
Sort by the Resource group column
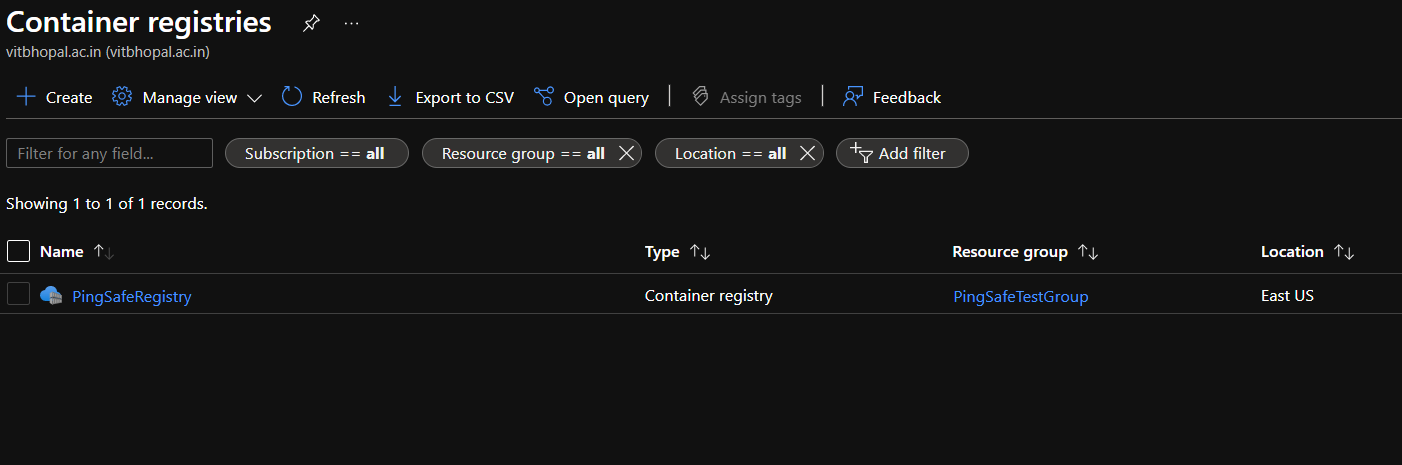coord(1010,252)
